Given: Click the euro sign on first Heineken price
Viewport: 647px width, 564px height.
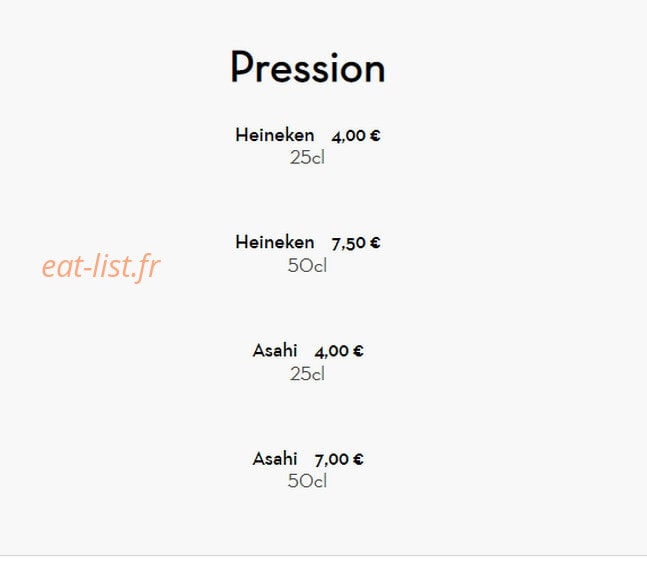Looking at the screenshot, I should pos(375,135).
